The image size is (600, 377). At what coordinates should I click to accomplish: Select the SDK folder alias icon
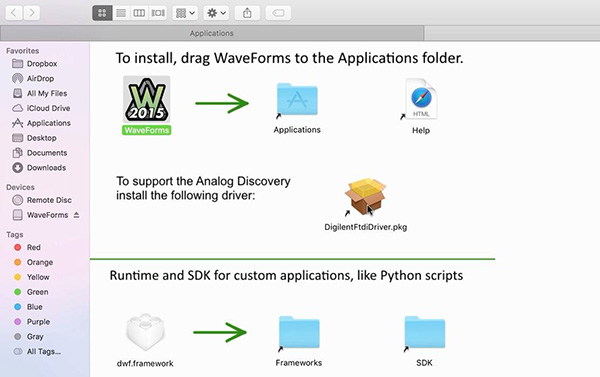tap(424, 333)
